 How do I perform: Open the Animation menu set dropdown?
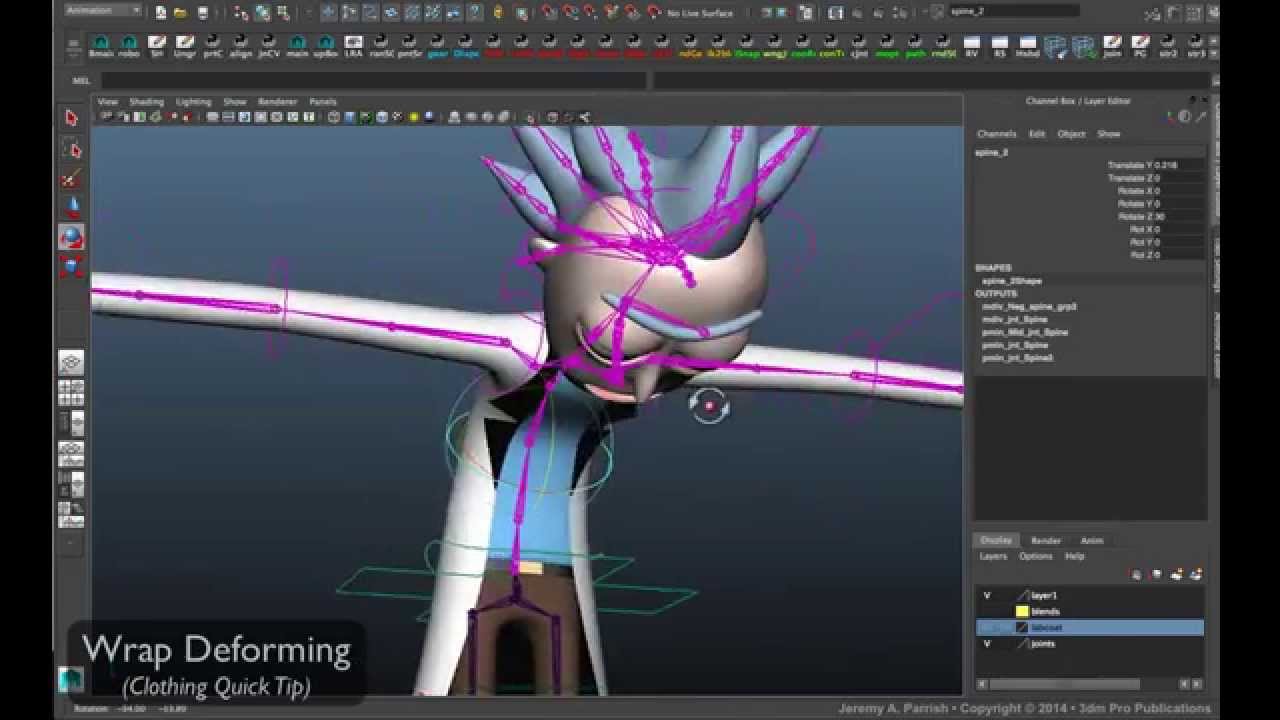[x=103, y=10]
